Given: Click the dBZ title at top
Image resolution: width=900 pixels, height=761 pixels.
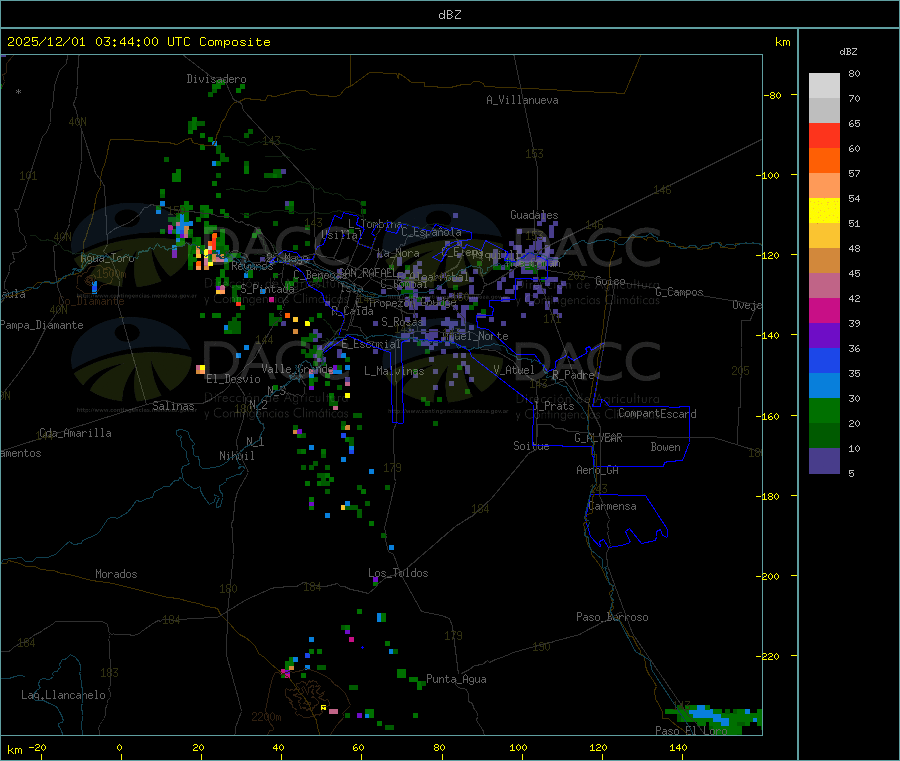Looking at the screenshot, I should pyautogui.click(x=449, y=15).
